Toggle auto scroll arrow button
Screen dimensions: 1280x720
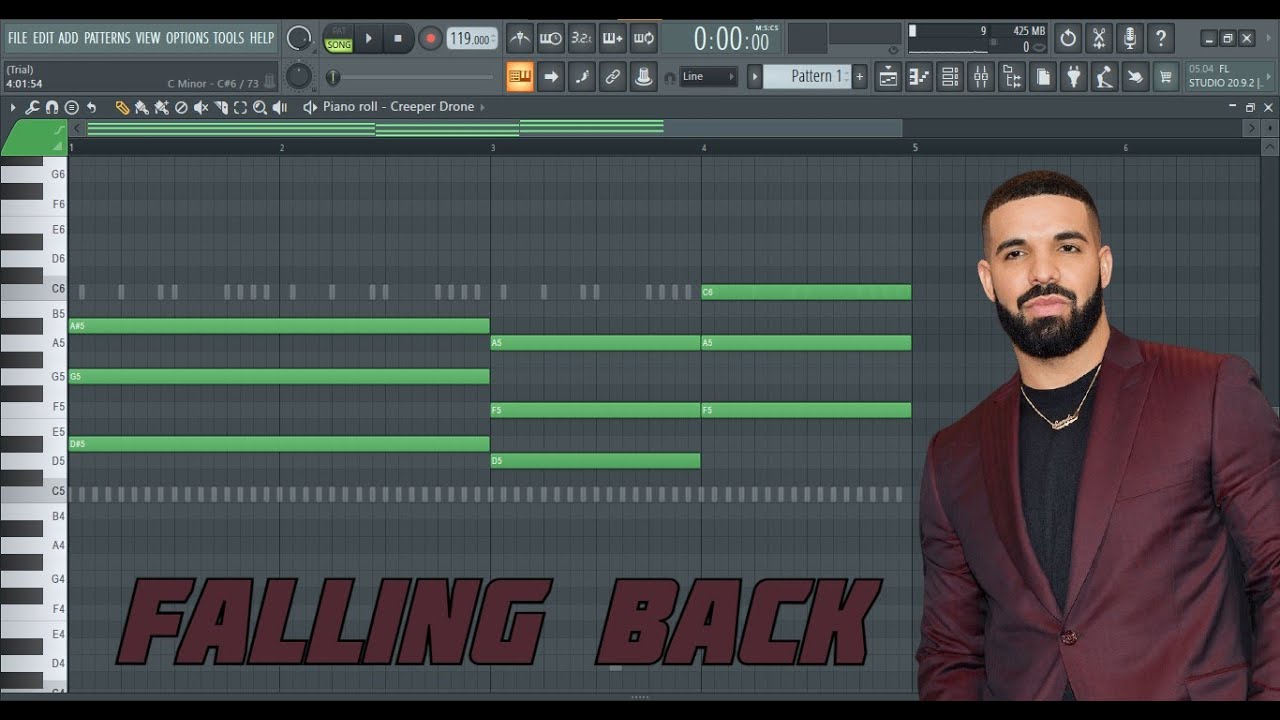point(551,76)
